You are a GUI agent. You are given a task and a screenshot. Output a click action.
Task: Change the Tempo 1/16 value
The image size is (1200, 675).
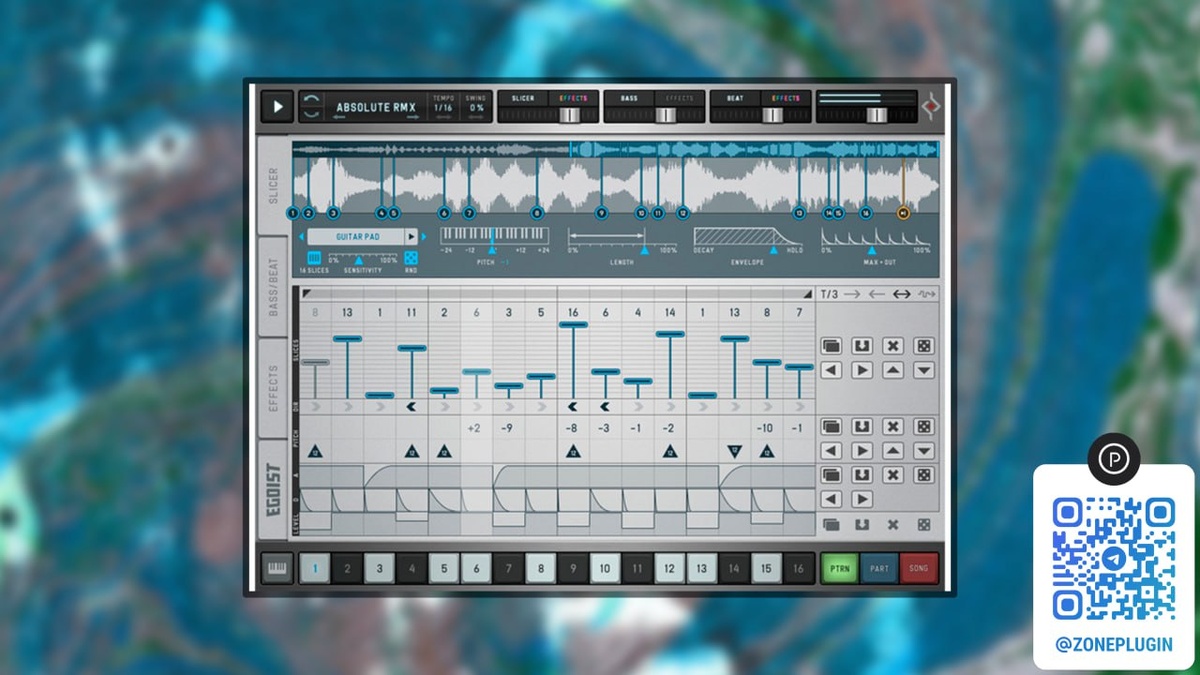[x=443, y=107]
